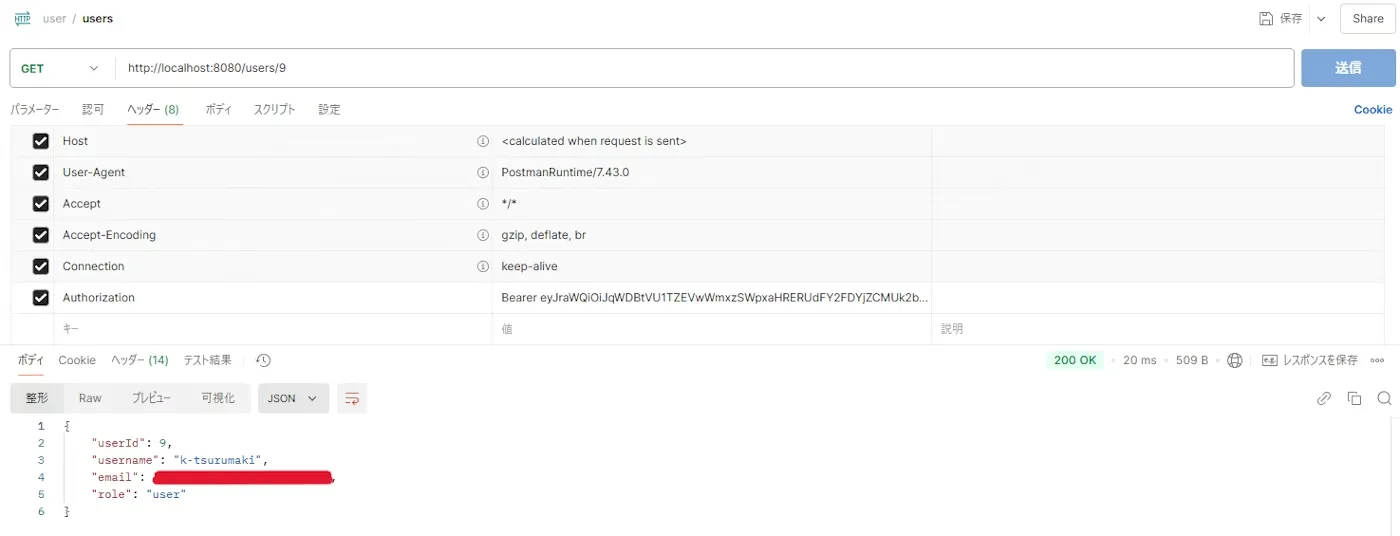Viewport: 1400px width, 536px height.
Task: Search the response with magnifier icon
Action: (1384, 398)
